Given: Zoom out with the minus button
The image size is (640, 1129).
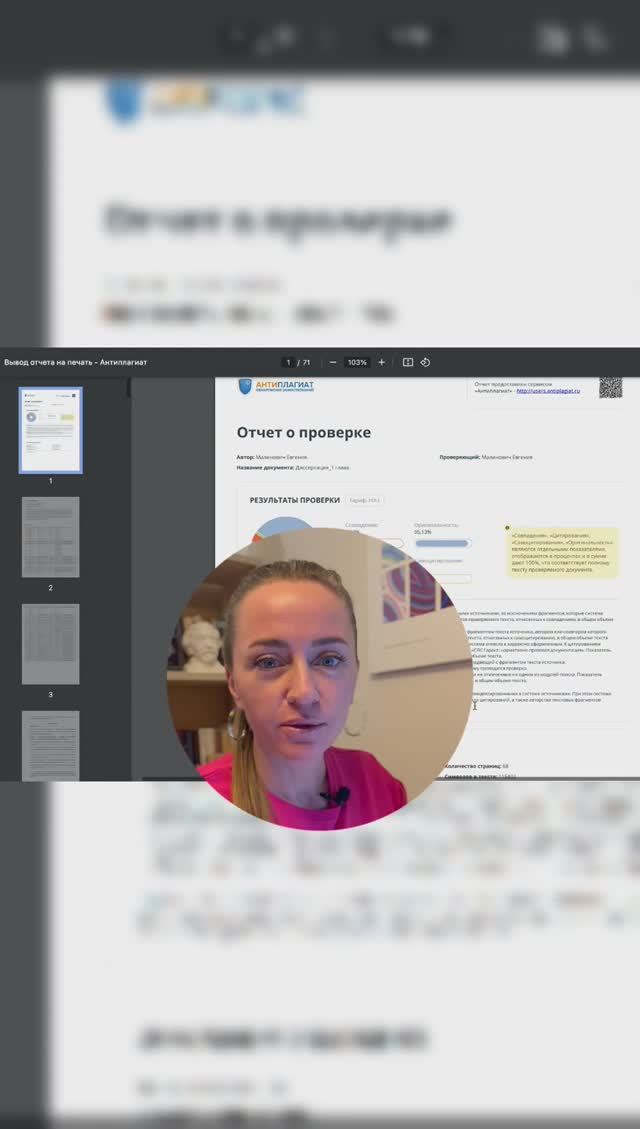Looking at the screenshot, I should coord(333,362).
